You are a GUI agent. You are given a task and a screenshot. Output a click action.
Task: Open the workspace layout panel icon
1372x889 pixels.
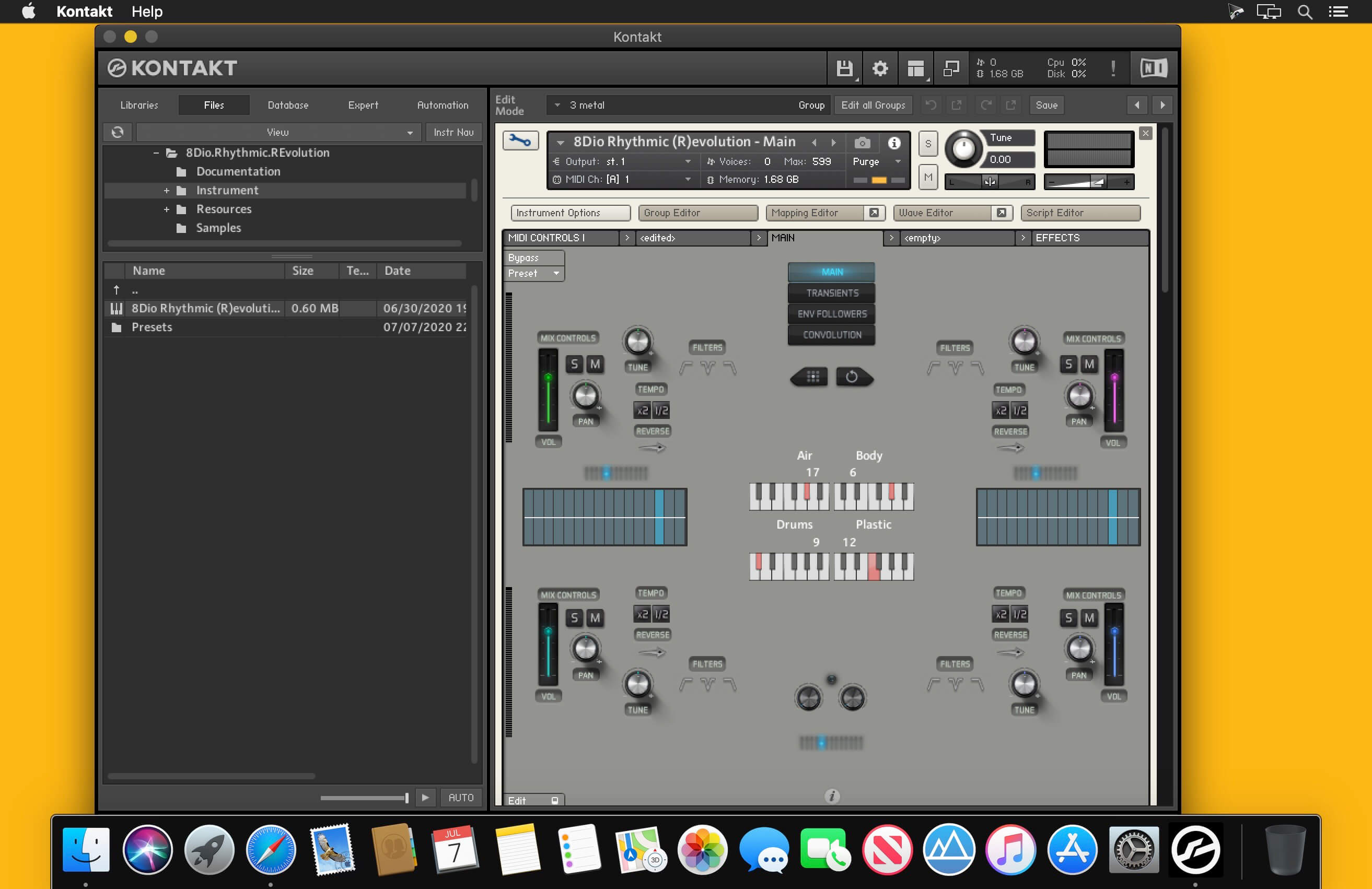point(915,68)
